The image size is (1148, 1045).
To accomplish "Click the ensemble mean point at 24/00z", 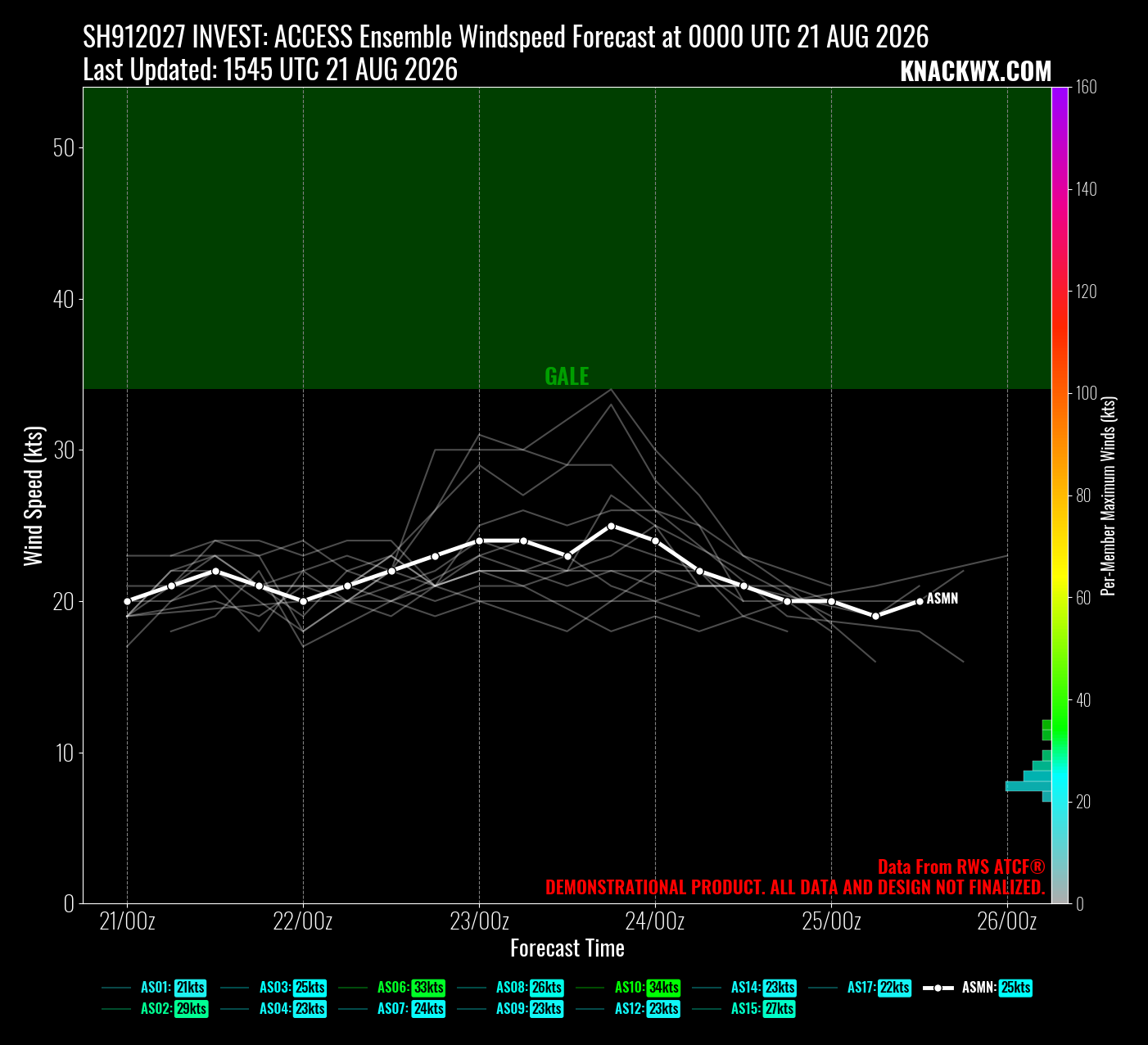I will (655, 541).
